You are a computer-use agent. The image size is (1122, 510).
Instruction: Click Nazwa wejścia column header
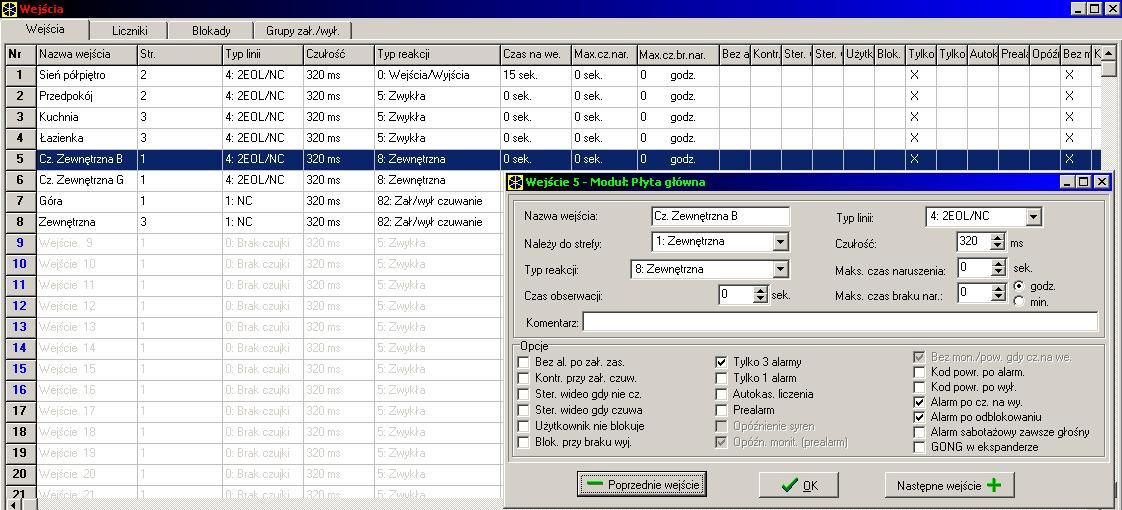click(87, 54)
